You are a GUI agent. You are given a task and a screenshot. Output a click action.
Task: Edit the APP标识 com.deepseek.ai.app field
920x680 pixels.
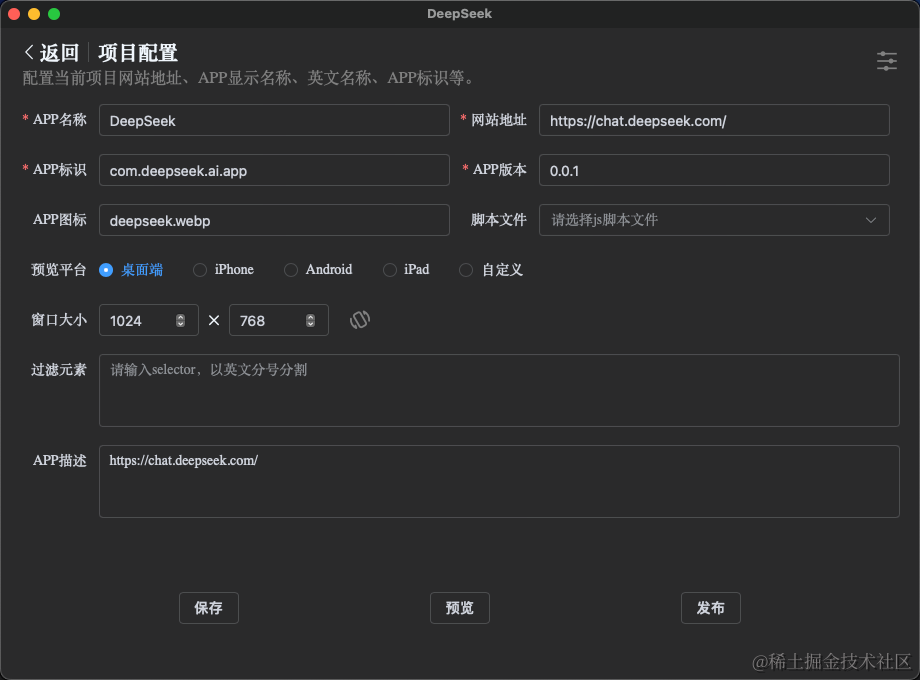(274, 170)
